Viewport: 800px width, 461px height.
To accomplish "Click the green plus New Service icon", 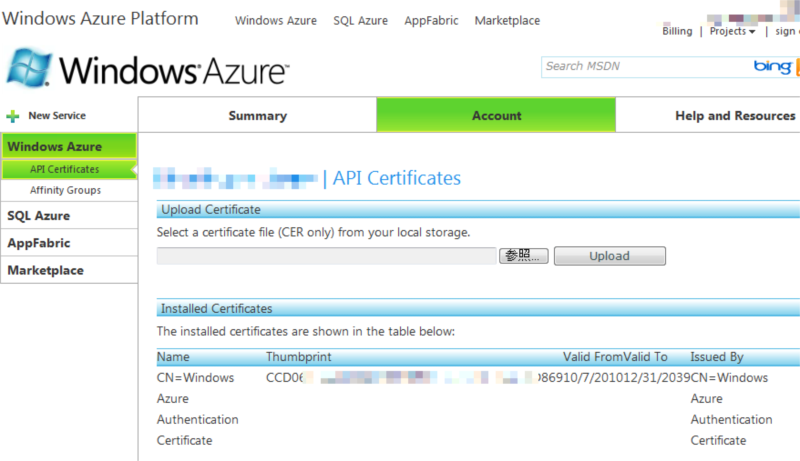I will (13, 116).
